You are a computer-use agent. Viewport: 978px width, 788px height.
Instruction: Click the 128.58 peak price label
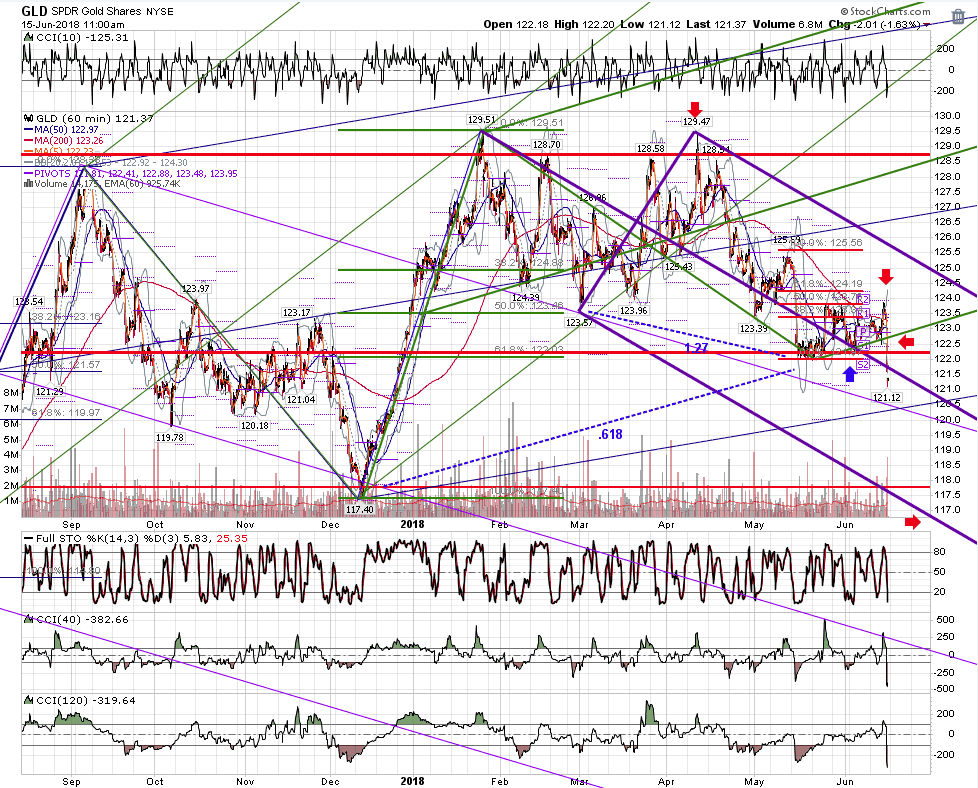(651, 149)
